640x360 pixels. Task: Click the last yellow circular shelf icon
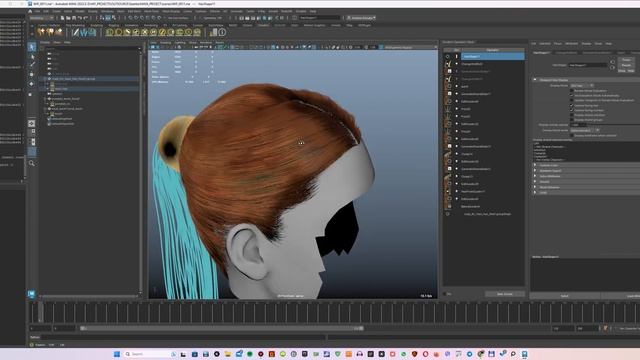point(197,32)
